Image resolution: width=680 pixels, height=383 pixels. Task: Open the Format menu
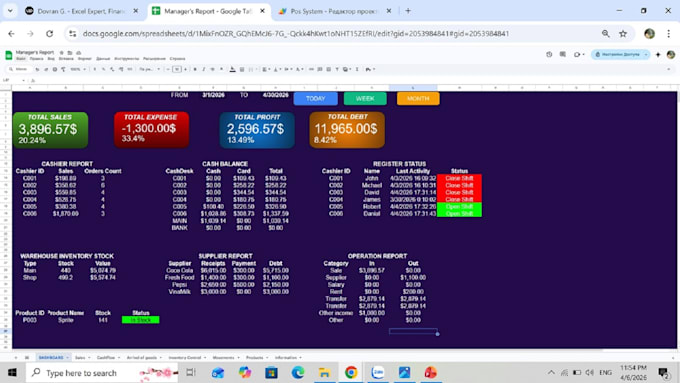(x=85, y=59)
